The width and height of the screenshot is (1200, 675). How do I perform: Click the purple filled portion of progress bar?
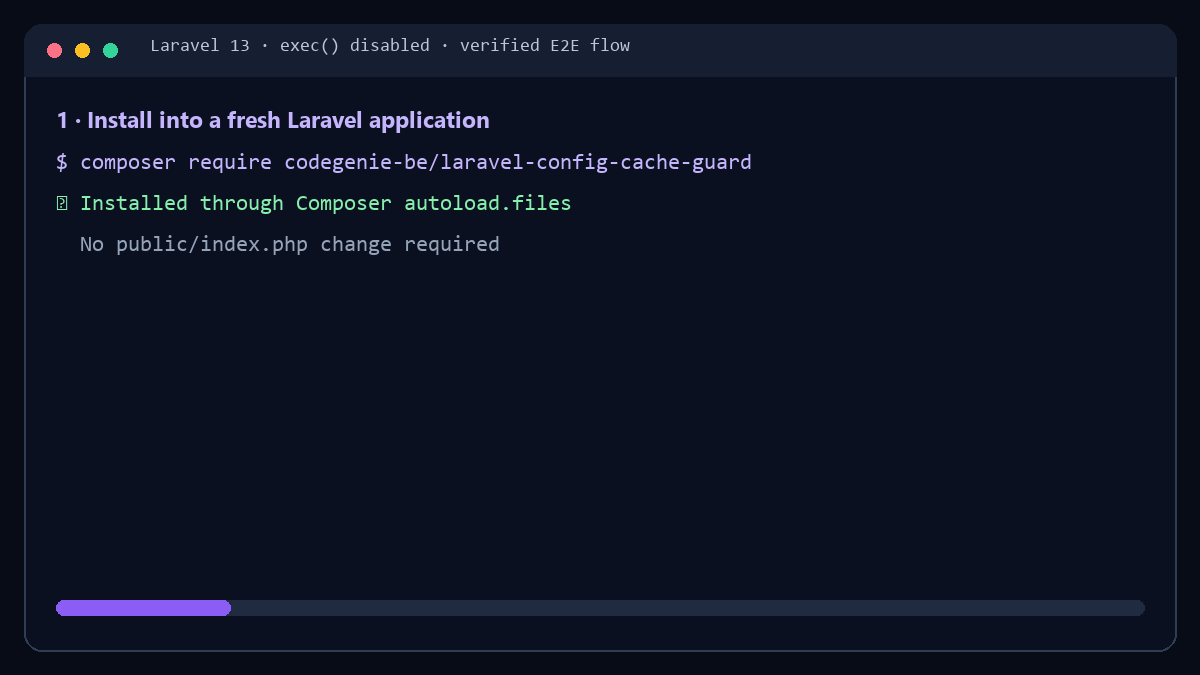click(143, 608)
